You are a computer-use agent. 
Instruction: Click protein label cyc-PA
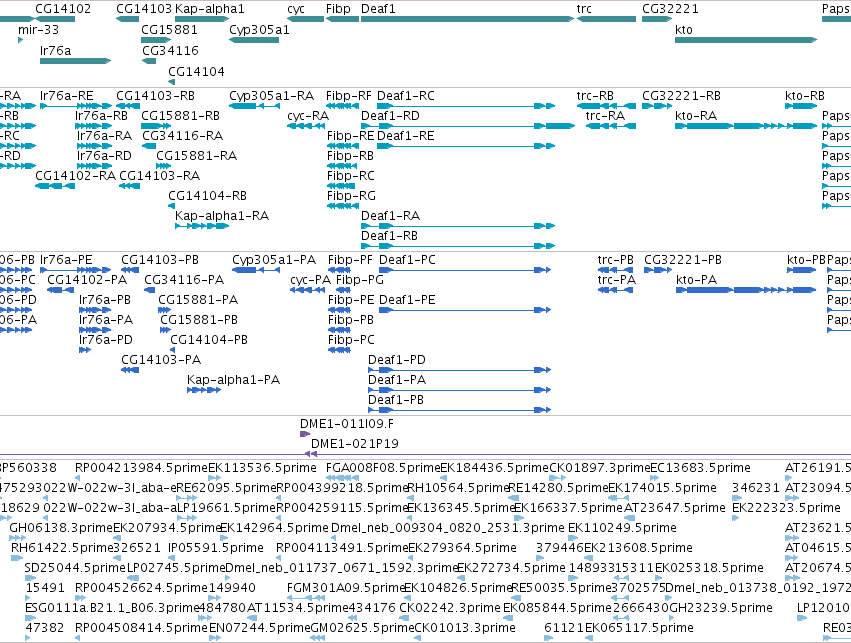(x=310, y=281)
